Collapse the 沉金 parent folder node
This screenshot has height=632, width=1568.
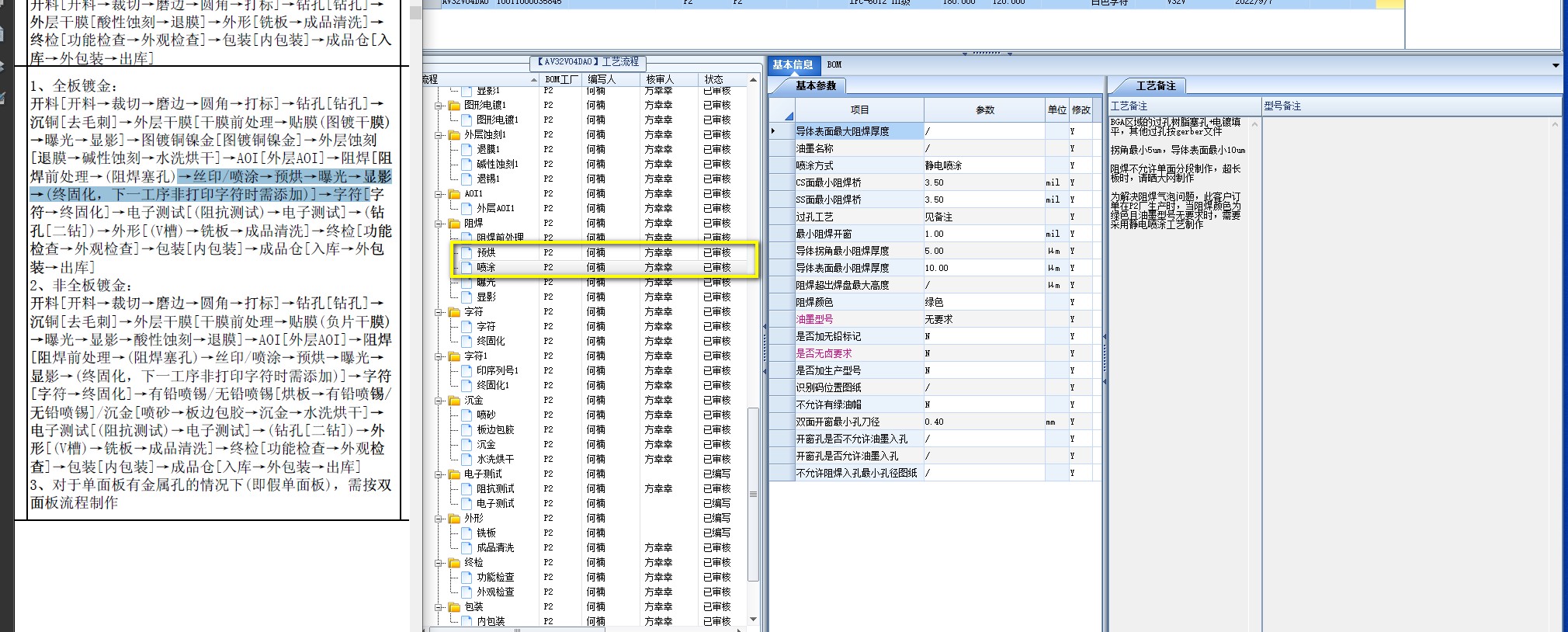[x=439, y=401]
